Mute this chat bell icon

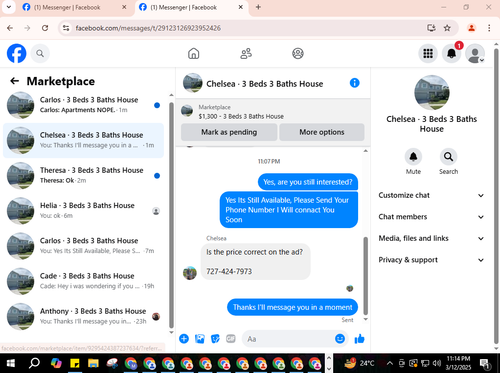(413, 157)
